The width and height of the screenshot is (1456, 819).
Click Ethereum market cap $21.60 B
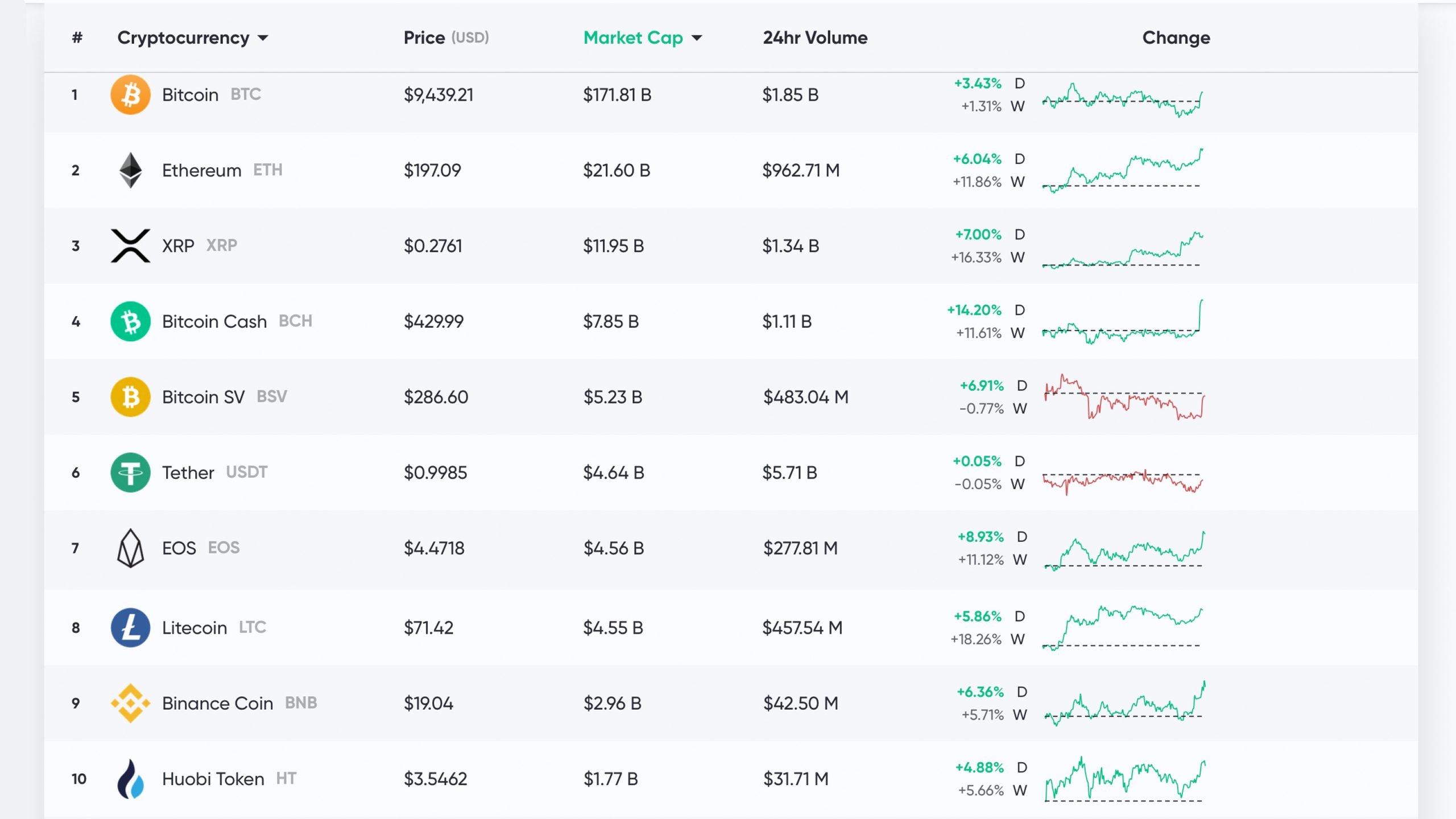617,171
